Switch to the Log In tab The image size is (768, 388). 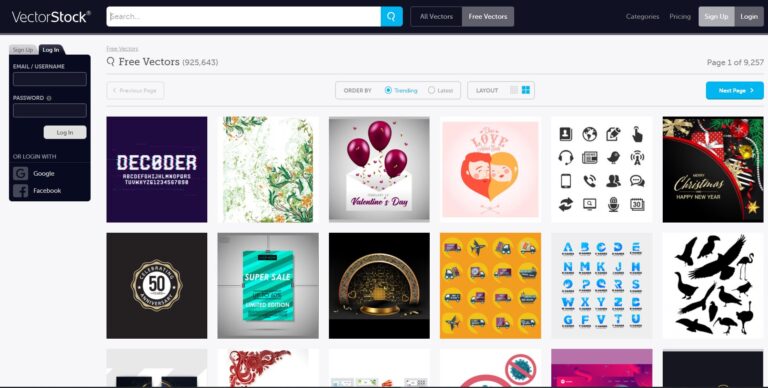50,49
